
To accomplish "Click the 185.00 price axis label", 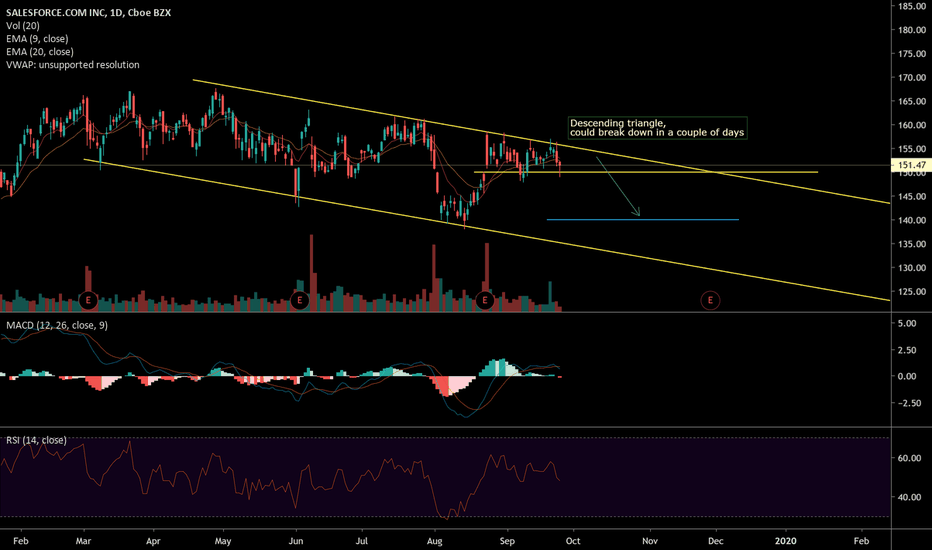I will 912,6.
